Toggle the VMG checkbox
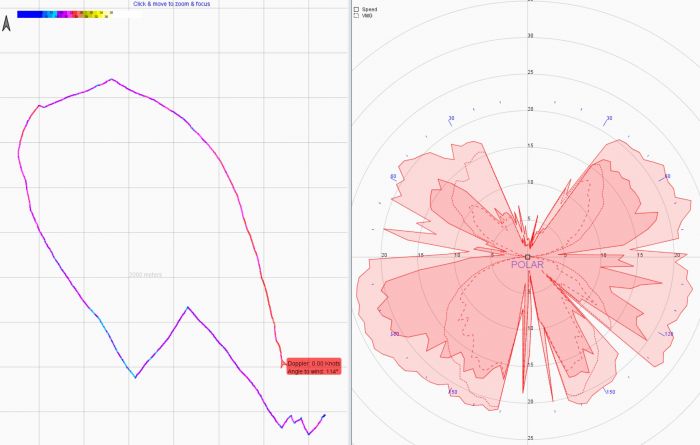 [356, 16]
